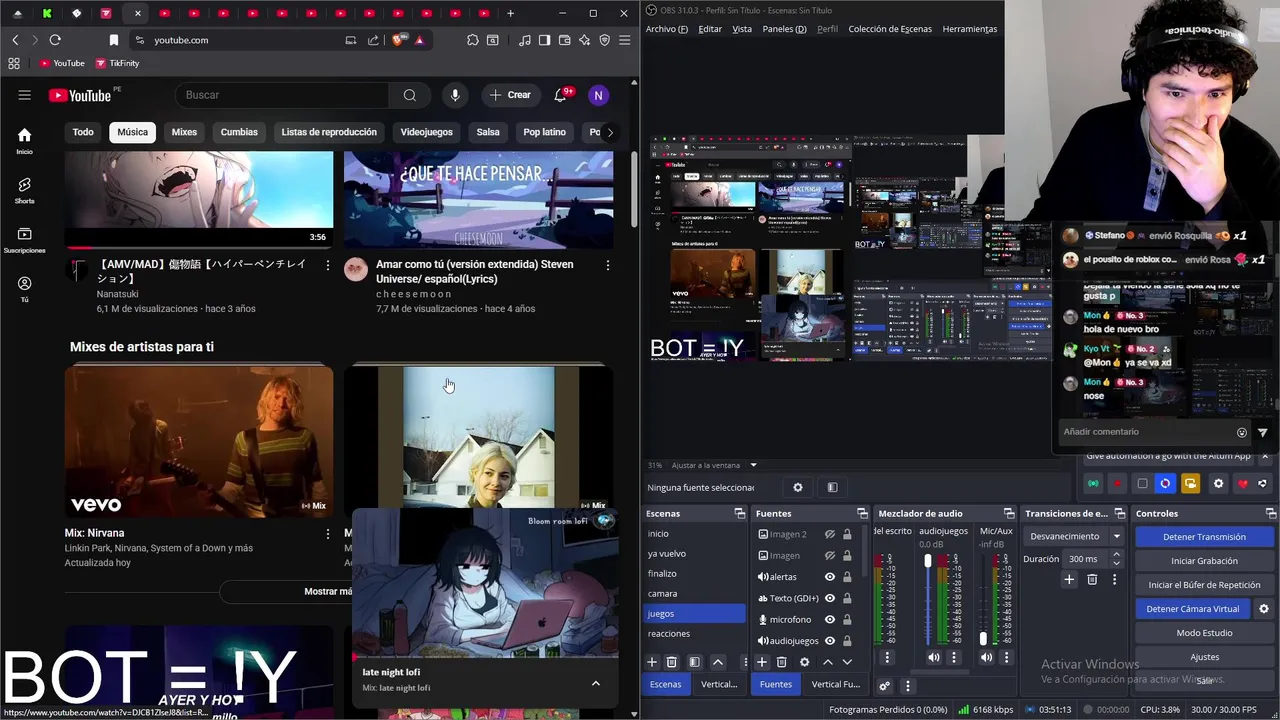Adjust the Mic/Aux volume fader
The image size is (1280, 720).
[x=982, y=638]
